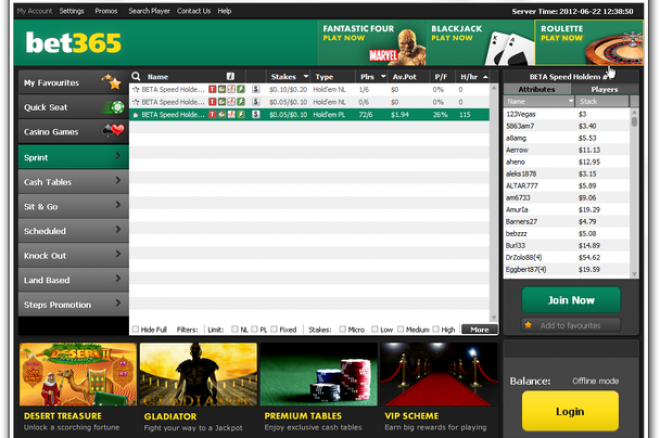Viewport: 660px width, 438px height.
Task: Check the Micro stakes filter
Action: 343,329
